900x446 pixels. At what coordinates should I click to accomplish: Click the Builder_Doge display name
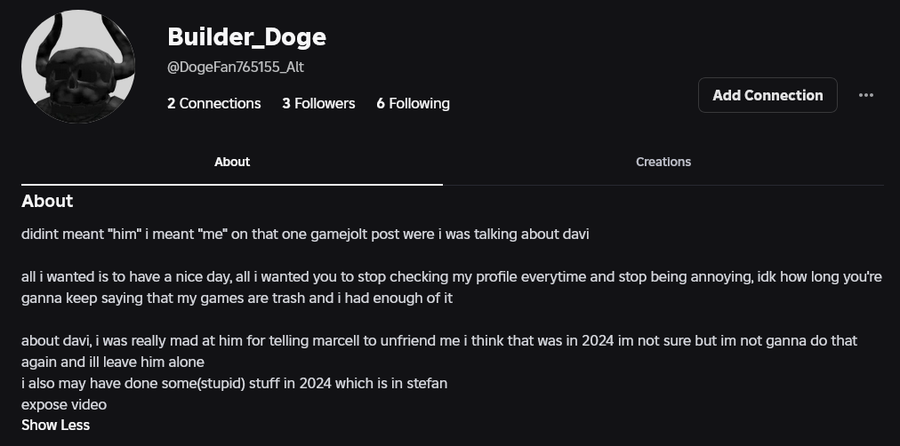point(247,37)
